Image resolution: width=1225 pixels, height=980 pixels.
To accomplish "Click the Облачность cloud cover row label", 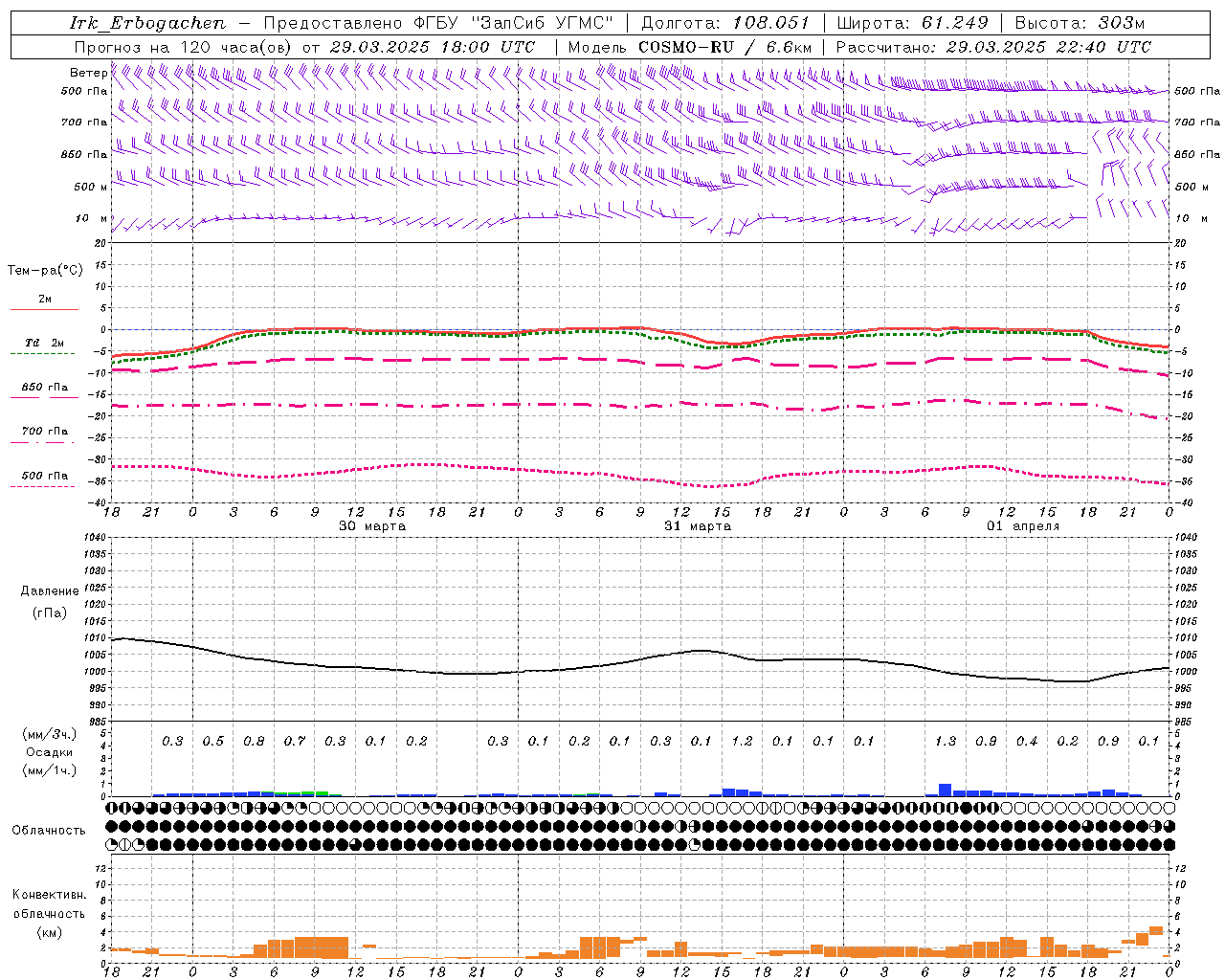I will (49, 830).
